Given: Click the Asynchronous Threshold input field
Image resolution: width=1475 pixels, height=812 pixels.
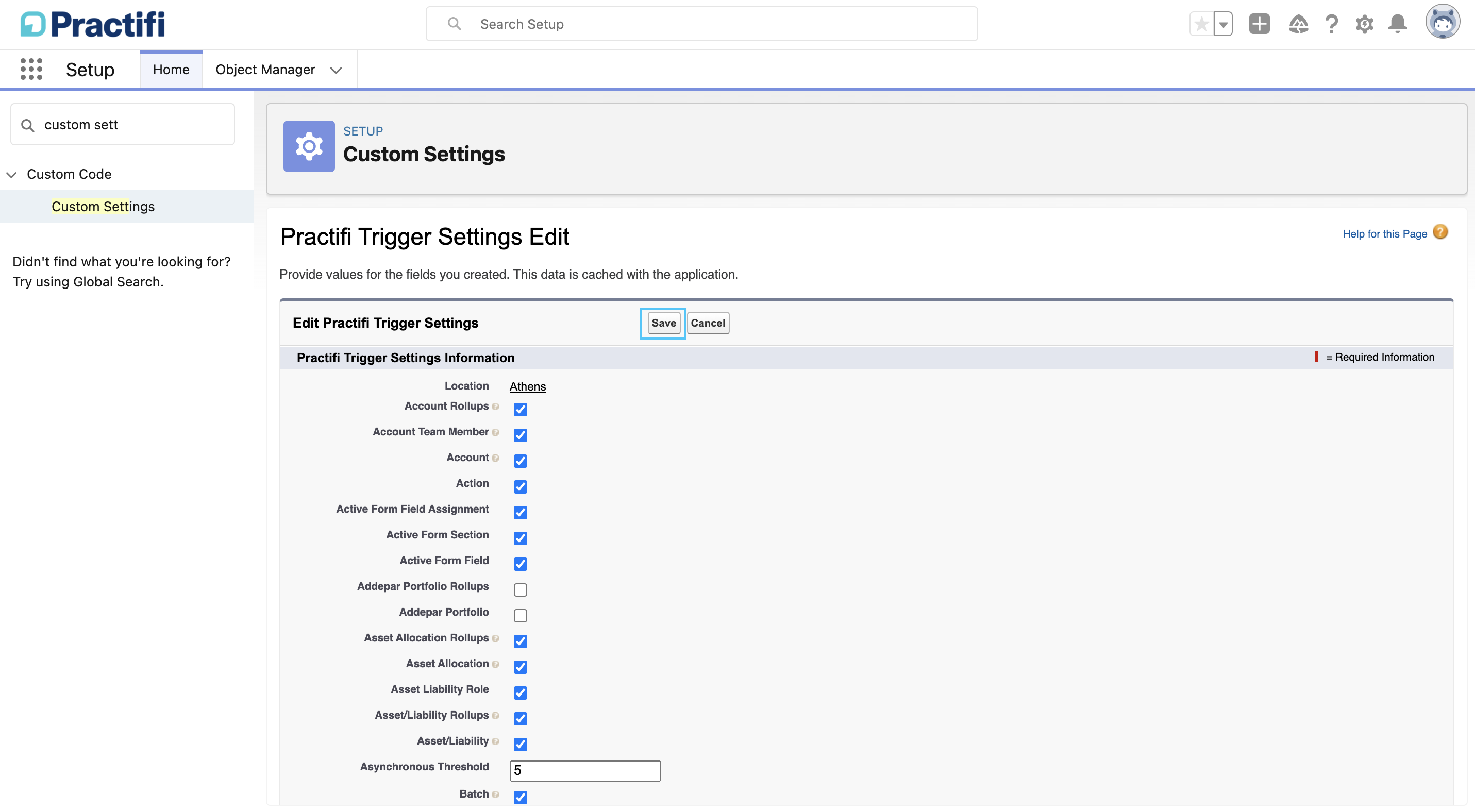Looking at the screenshot, I should click(x=584, y=771).
